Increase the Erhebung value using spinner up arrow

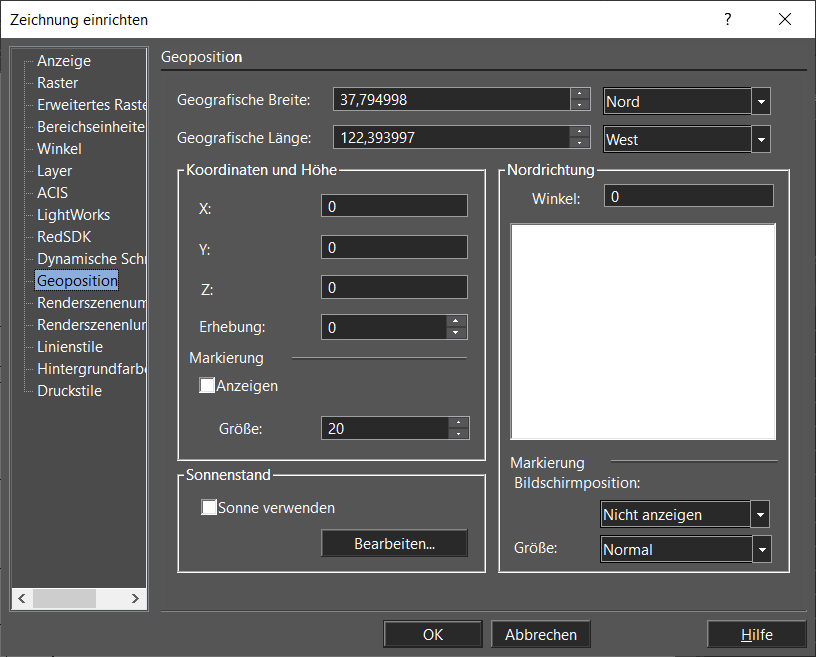457,321
